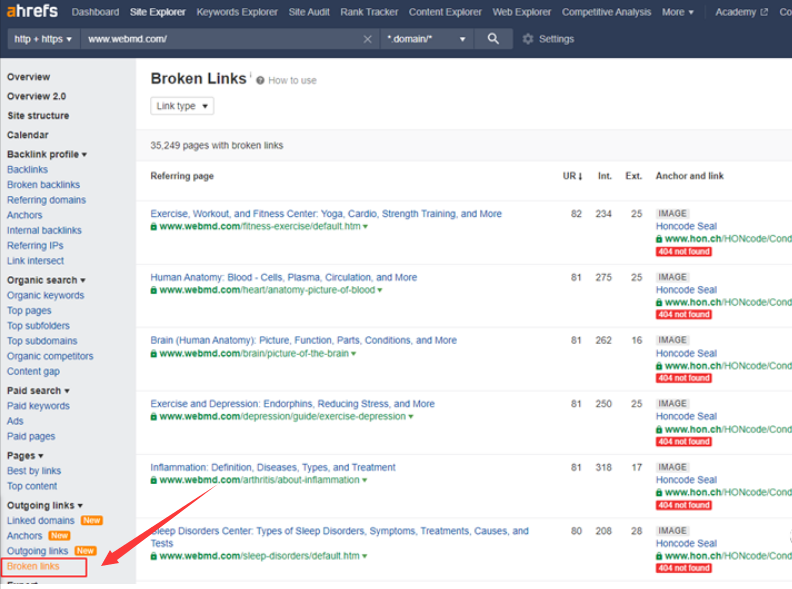The width and height of the screenshot is (792, 589).
Task: Click the UR column sort arrow
Action: coord(580,176)
